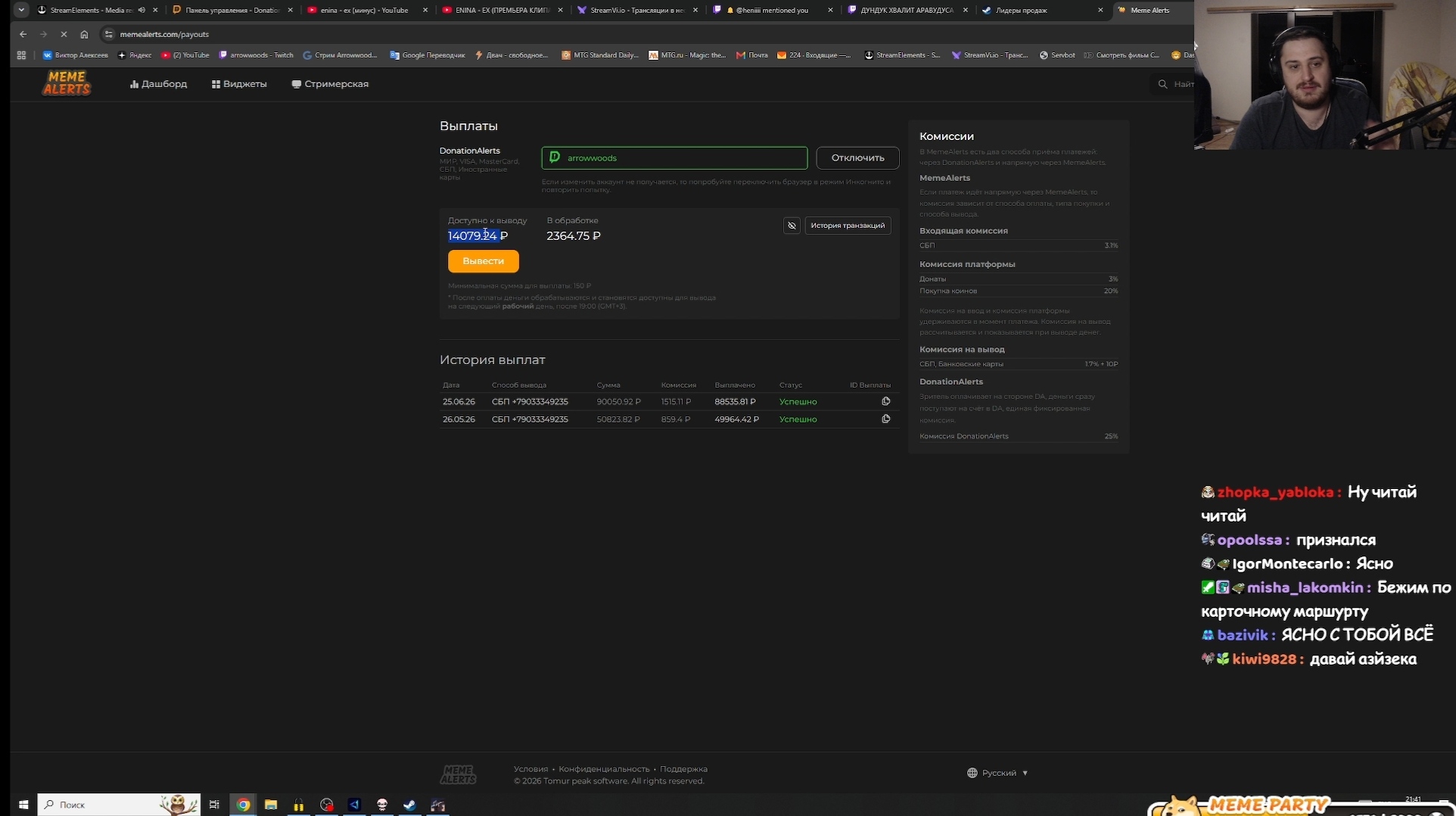Click the available balance 14079.24 ₽
Image resolution: width=1456 pixels, height=816 pixels.
tap(478, 236)
